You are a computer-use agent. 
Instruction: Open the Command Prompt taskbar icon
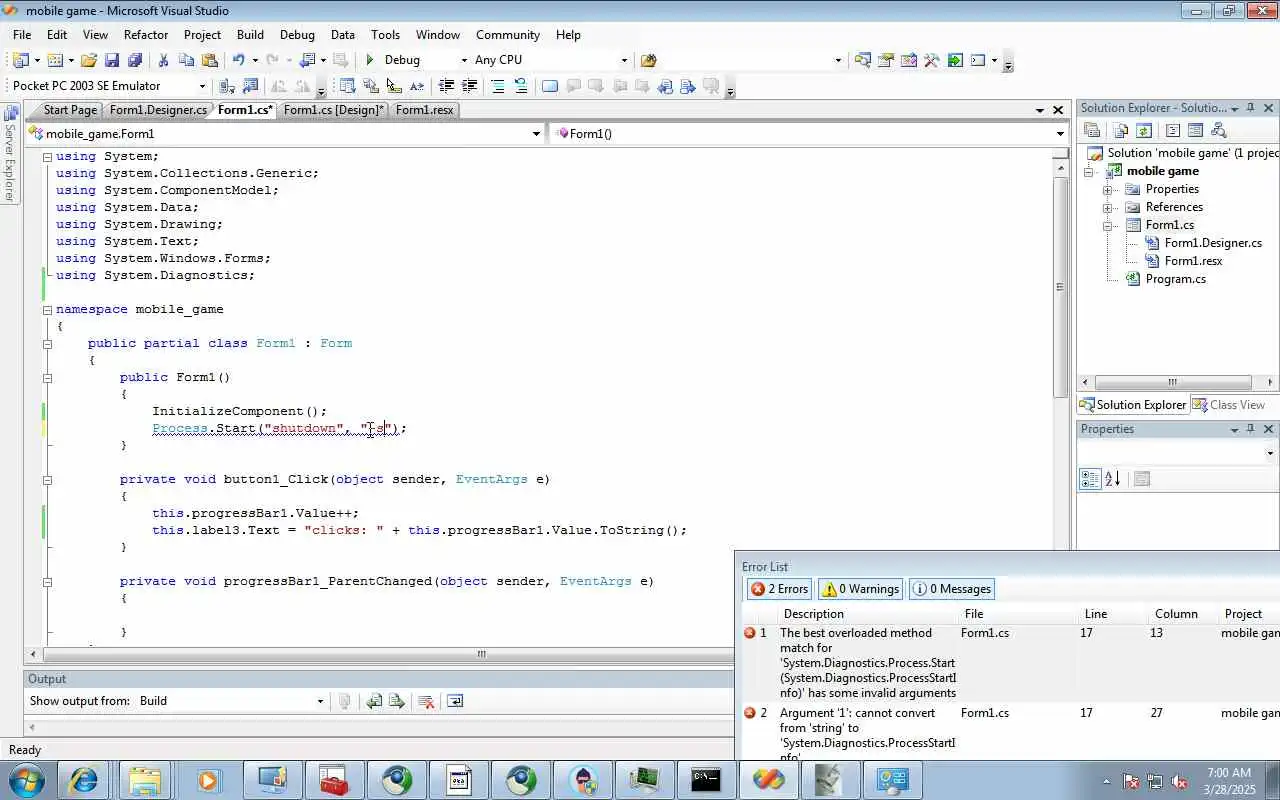pyautogui.click(x=706, y=780)
